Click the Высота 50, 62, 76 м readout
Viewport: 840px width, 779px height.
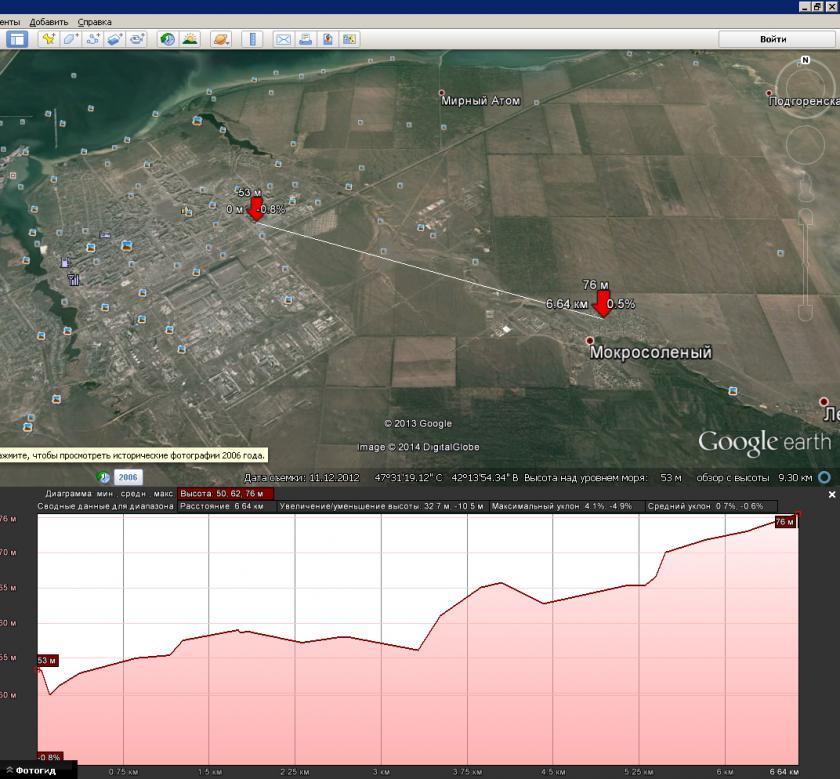pos(226,493)
